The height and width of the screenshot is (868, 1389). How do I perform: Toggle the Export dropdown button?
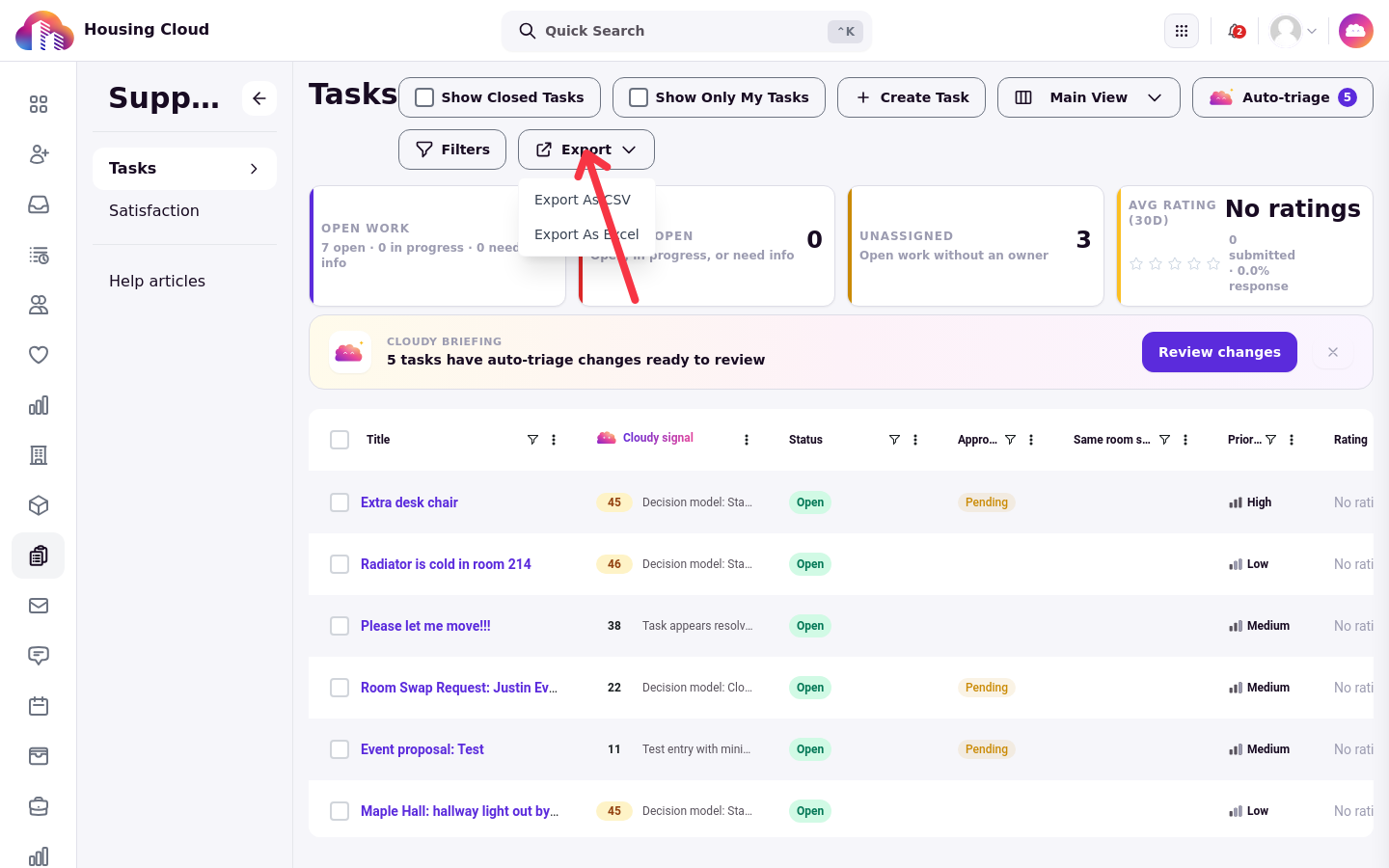tap(586, 149)
